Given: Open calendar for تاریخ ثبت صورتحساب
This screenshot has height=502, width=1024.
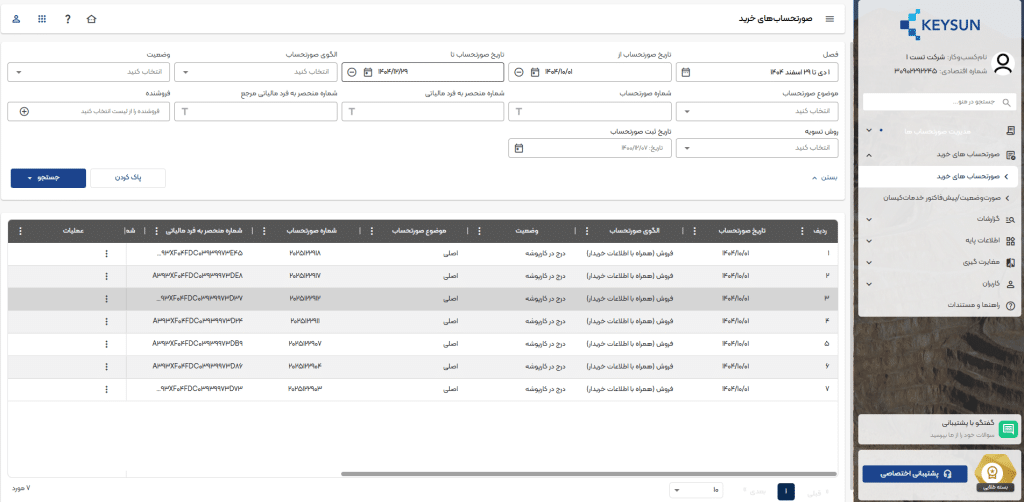Looking at the screenshot, I should tap(518, 148).
